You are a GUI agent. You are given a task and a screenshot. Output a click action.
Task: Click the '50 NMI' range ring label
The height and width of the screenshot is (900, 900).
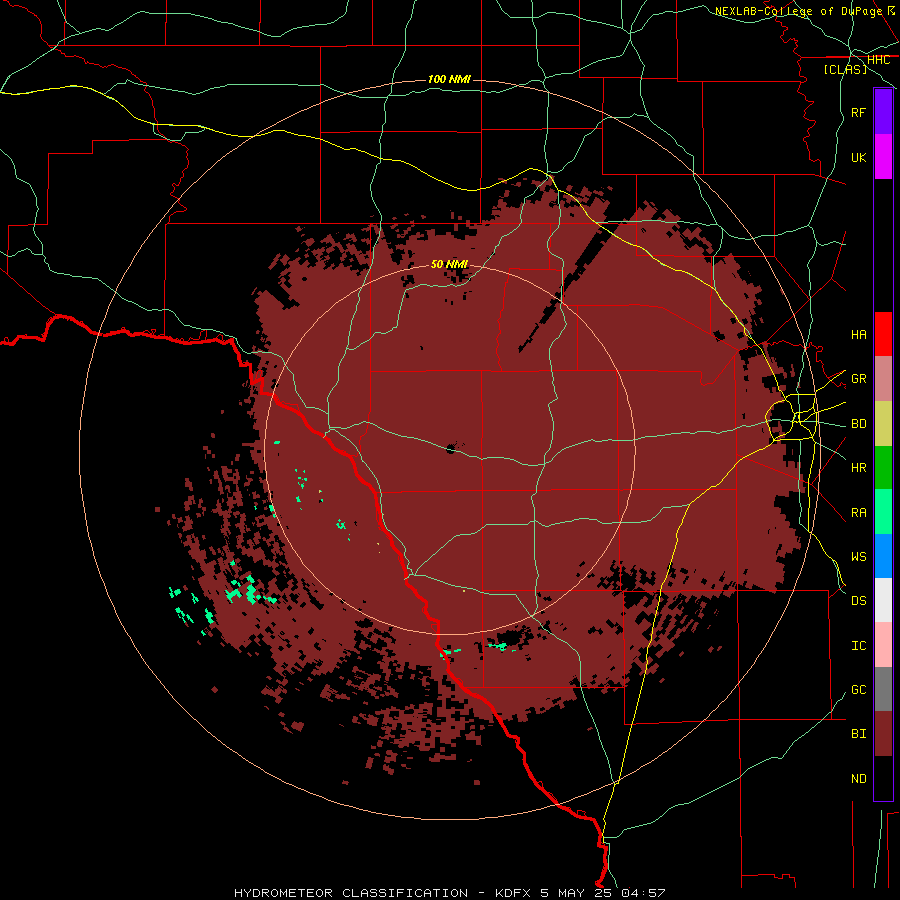click(x=449, y=264)
